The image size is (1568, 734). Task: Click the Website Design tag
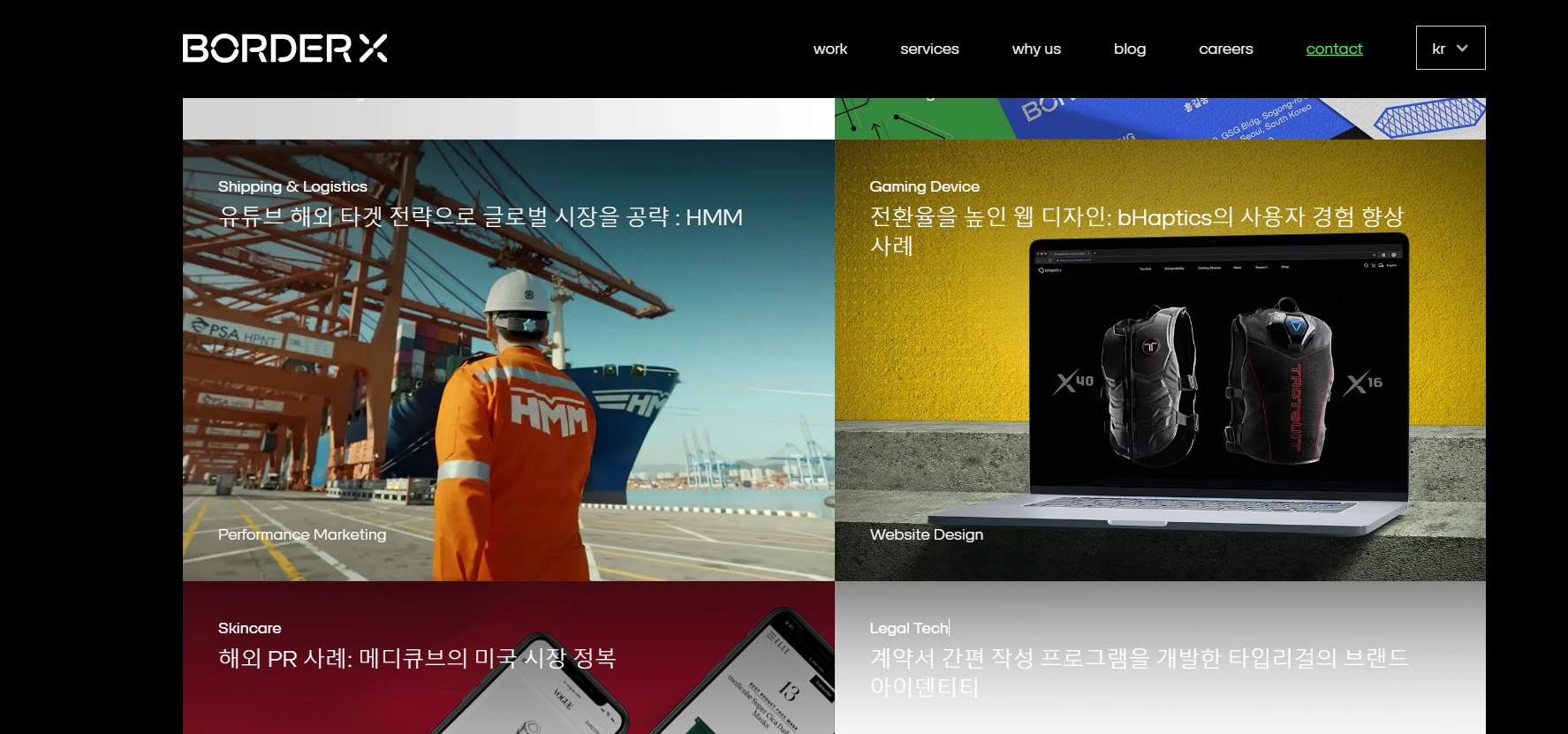(x=927, y=534)
